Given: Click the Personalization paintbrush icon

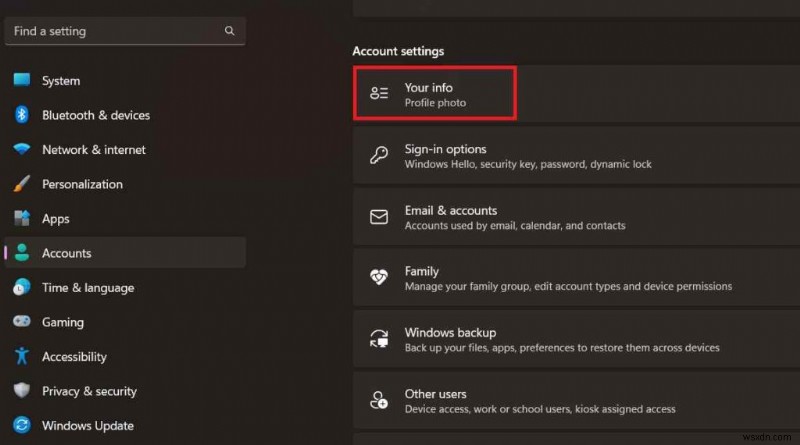Looking at the screenshot, I should 21,184.
